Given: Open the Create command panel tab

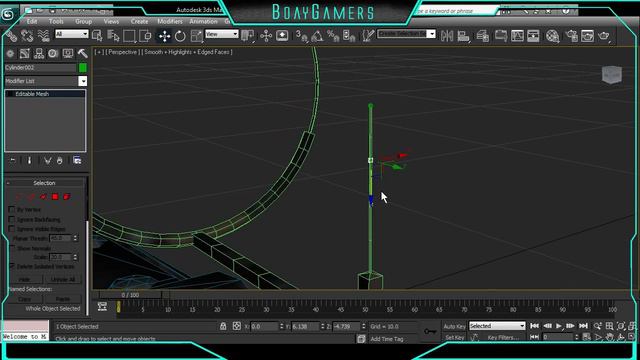Looking at the screenshot, I should [10, 53].
